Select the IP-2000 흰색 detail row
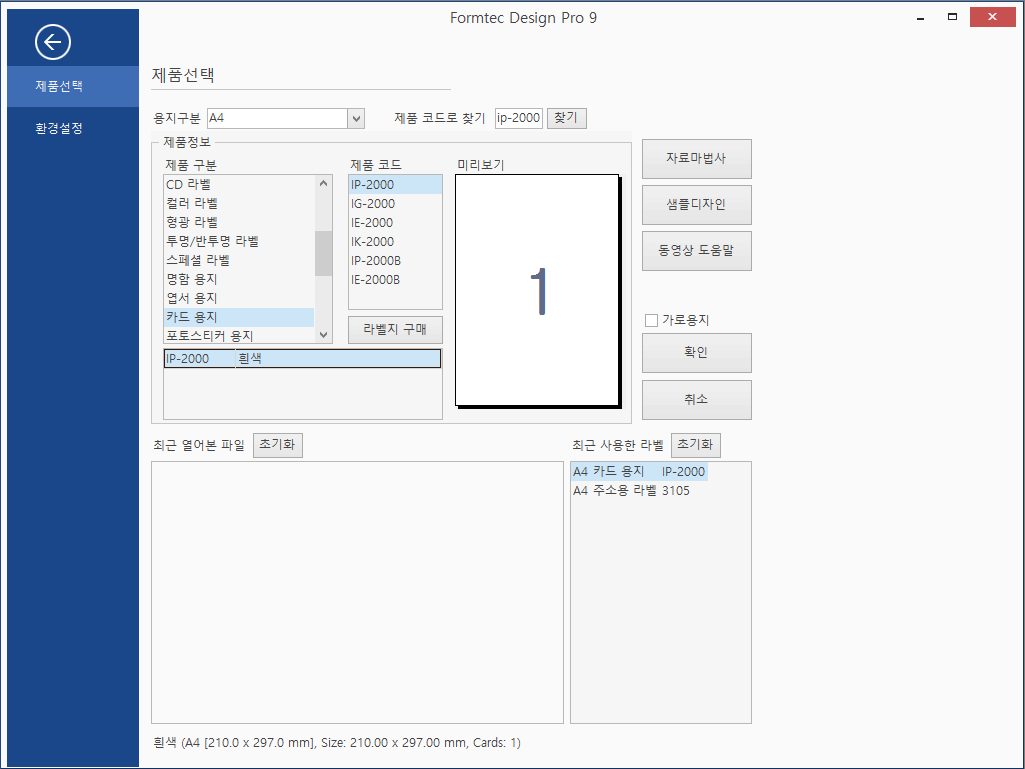 [302, 358]
